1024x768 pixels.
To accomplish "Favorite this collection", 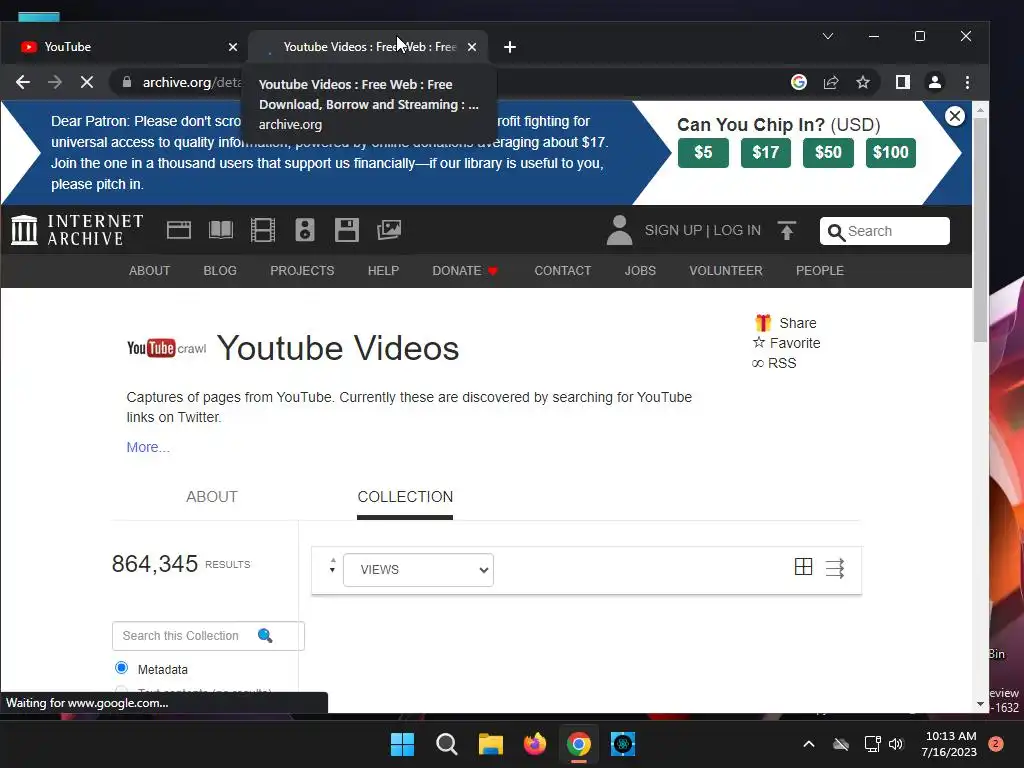I will 786,343.
